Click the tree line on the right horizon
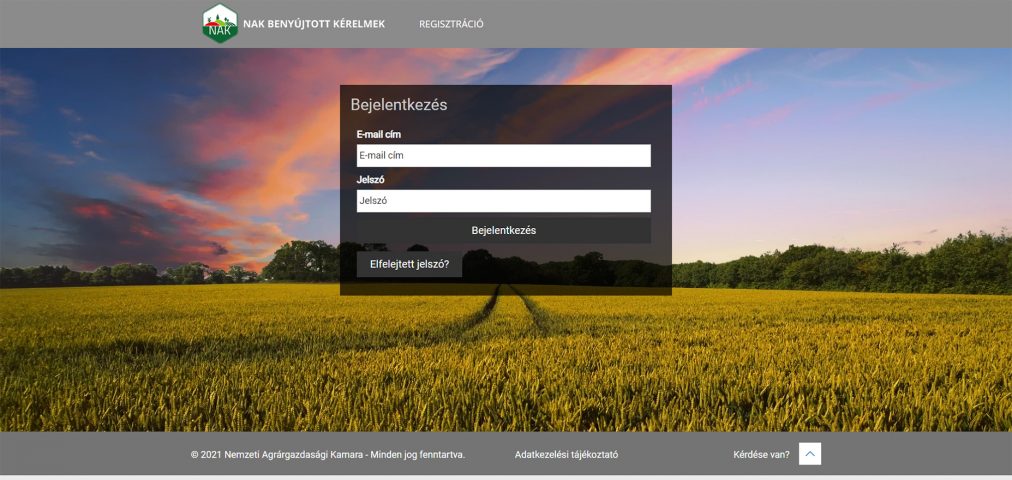The height and width of the screenshot is (480, 1012). pyautogui.click(x=850, y=265)
